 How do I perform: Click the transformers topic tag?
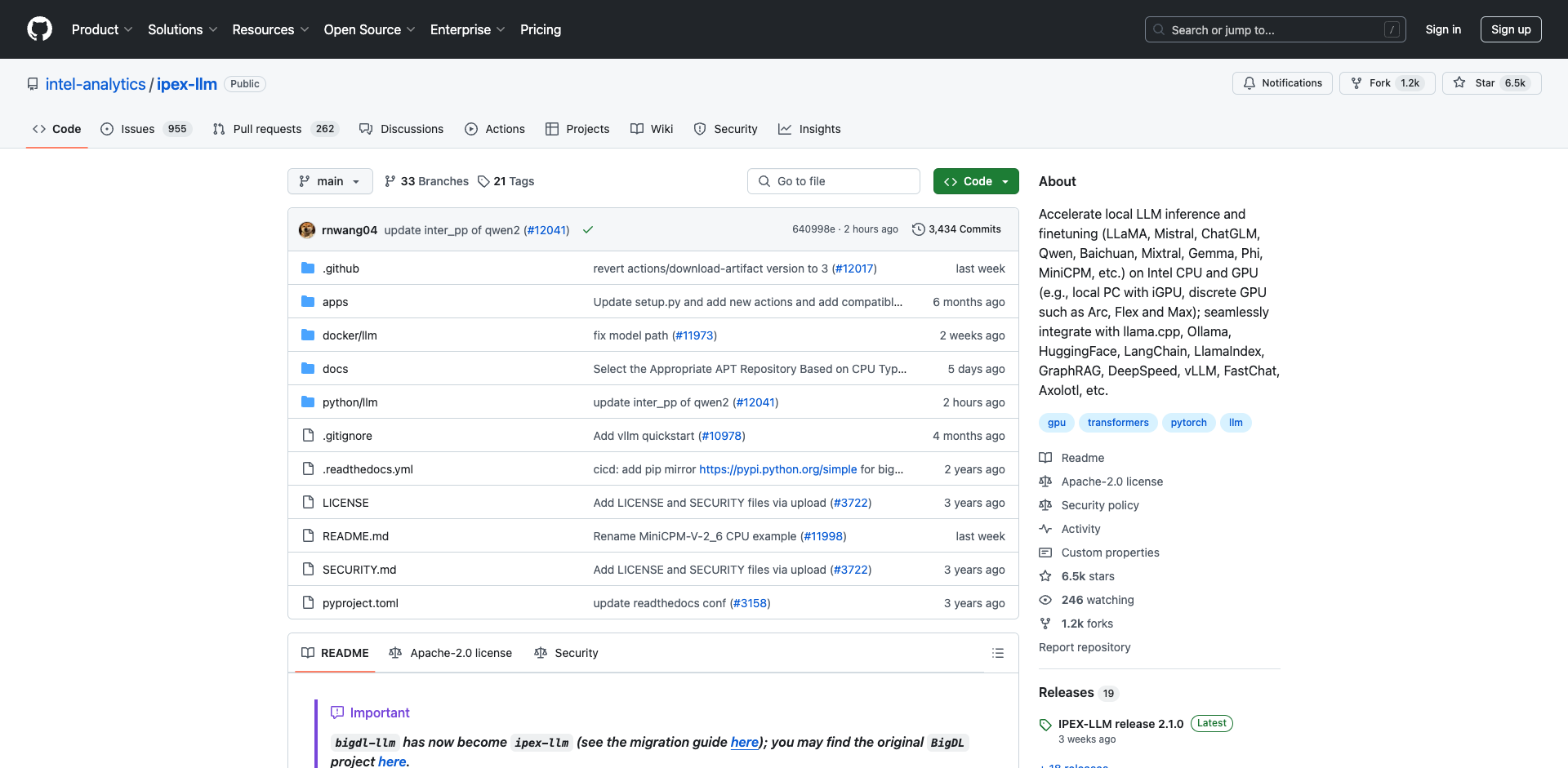pos(1118,423)
